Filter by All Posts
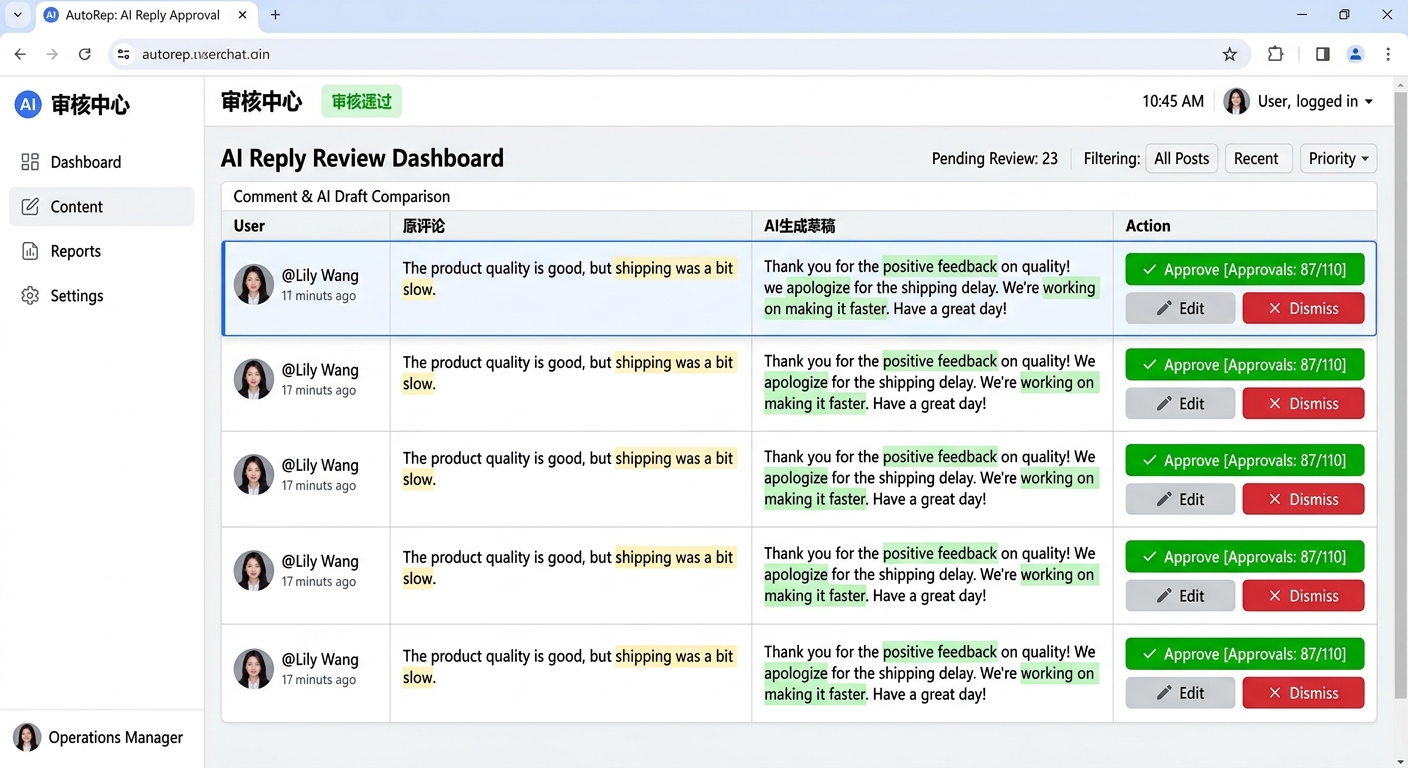1408x768 pixels. 1181,158
